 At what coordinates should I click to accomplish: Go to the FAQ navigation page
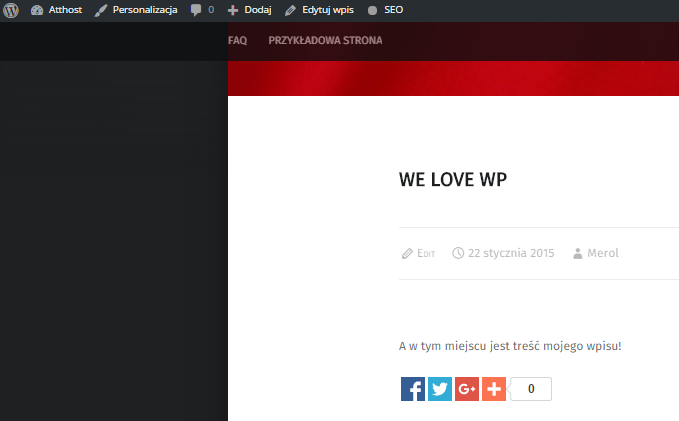point(237,41)
